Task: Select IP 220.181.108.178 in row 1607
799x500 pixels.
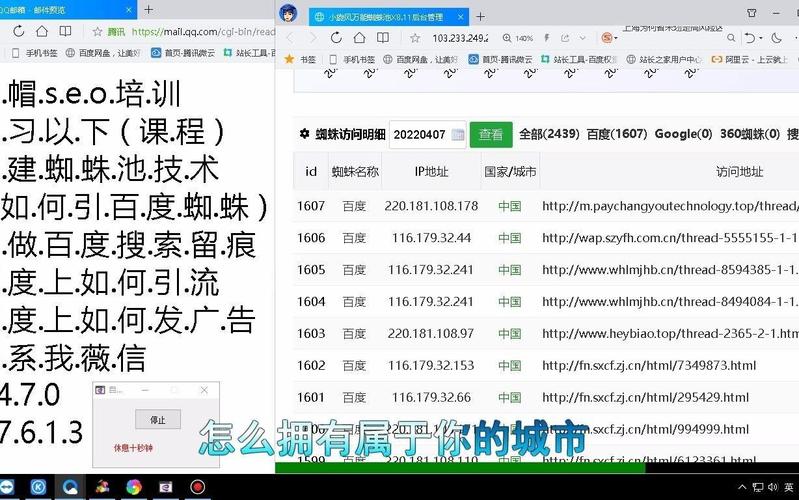Action: (431, 206)
